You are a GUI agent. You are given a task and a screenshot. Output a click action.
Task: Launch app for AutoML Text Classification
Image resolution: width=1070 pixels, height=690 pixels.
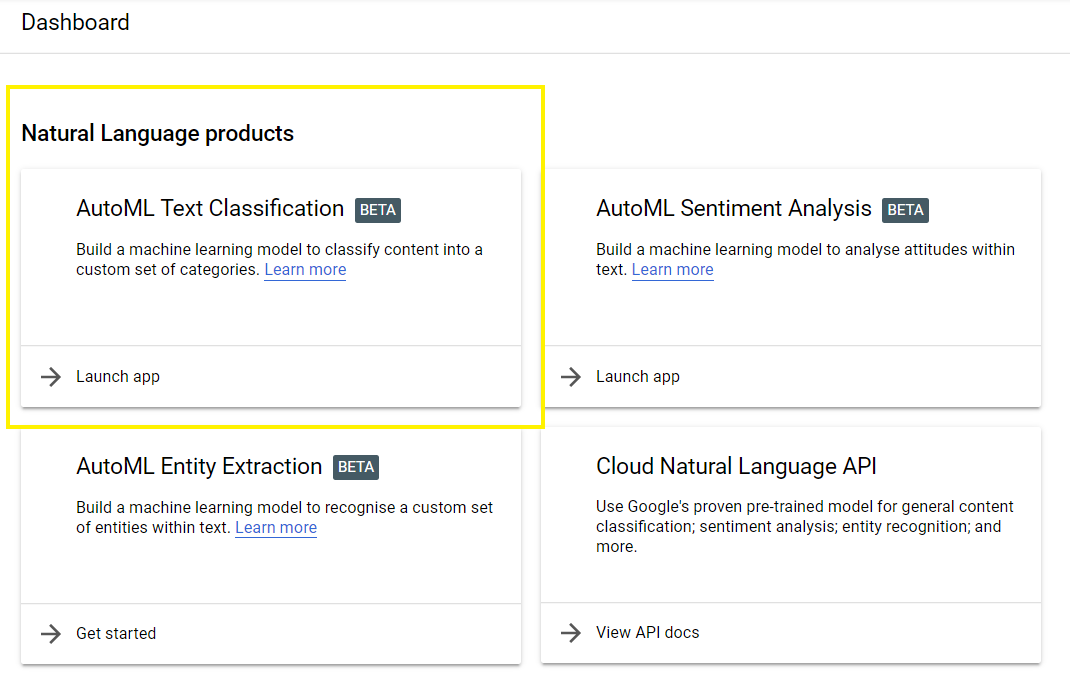pos(117,377)
